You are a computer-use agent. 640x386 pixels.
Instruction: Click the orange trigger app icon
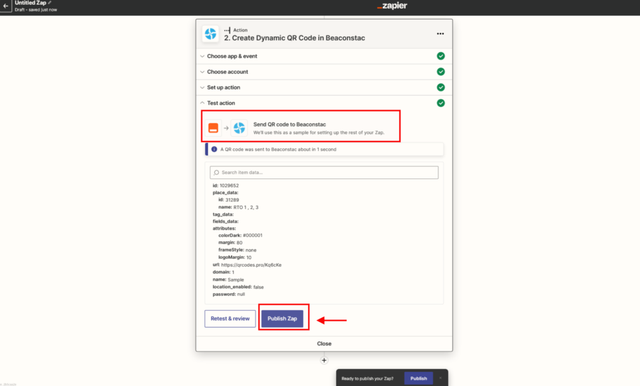[x=213, y=128]
